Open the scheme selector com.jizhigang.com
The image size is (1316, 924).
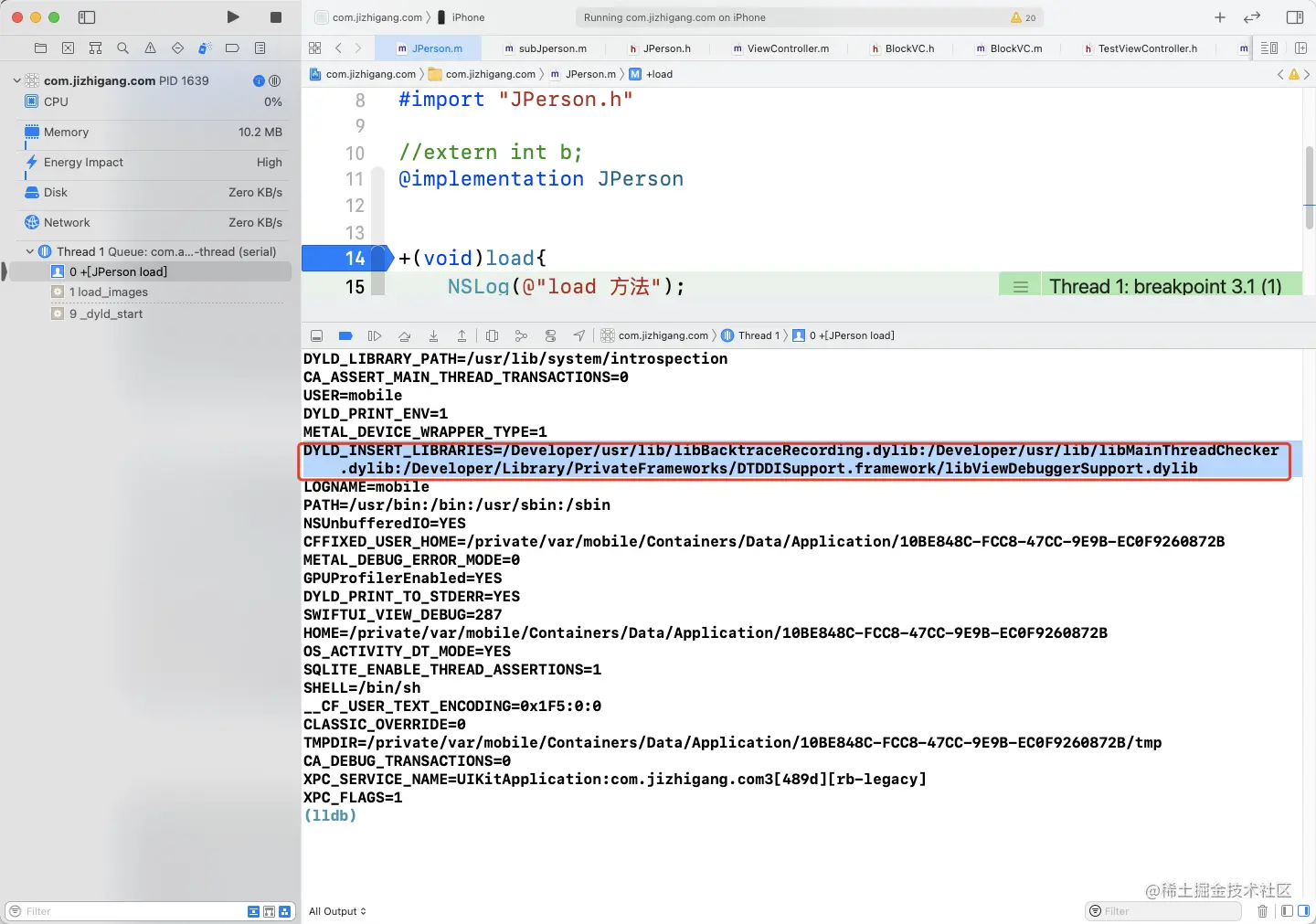click(368, 17)
